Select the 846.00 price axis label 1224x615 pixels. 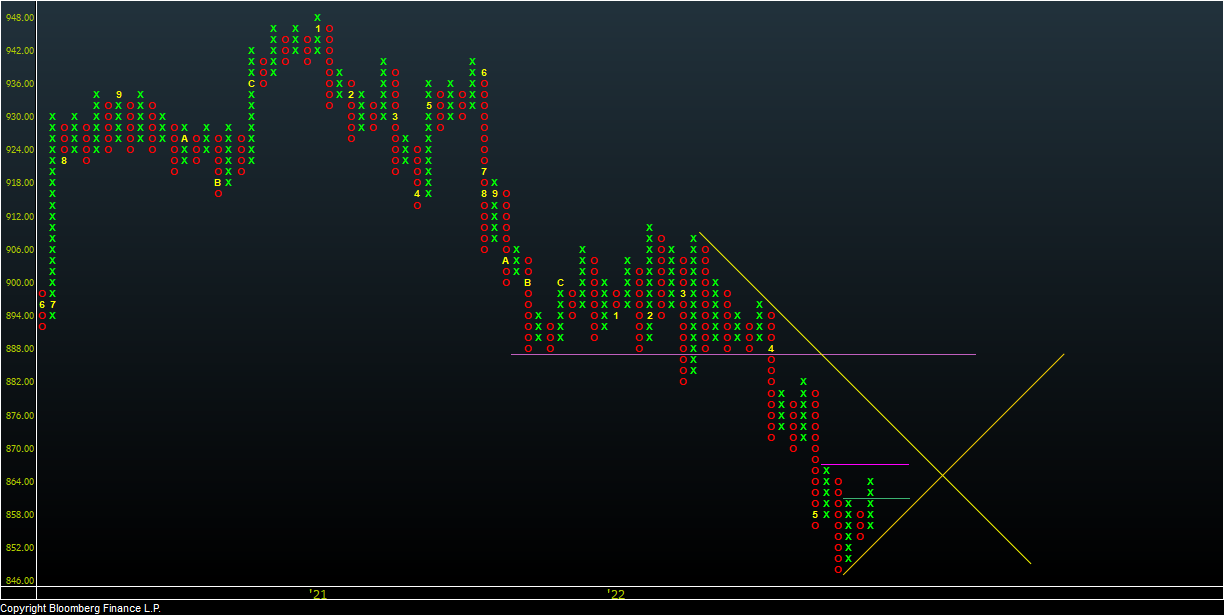pyautogui.click(x=21, y=581)
